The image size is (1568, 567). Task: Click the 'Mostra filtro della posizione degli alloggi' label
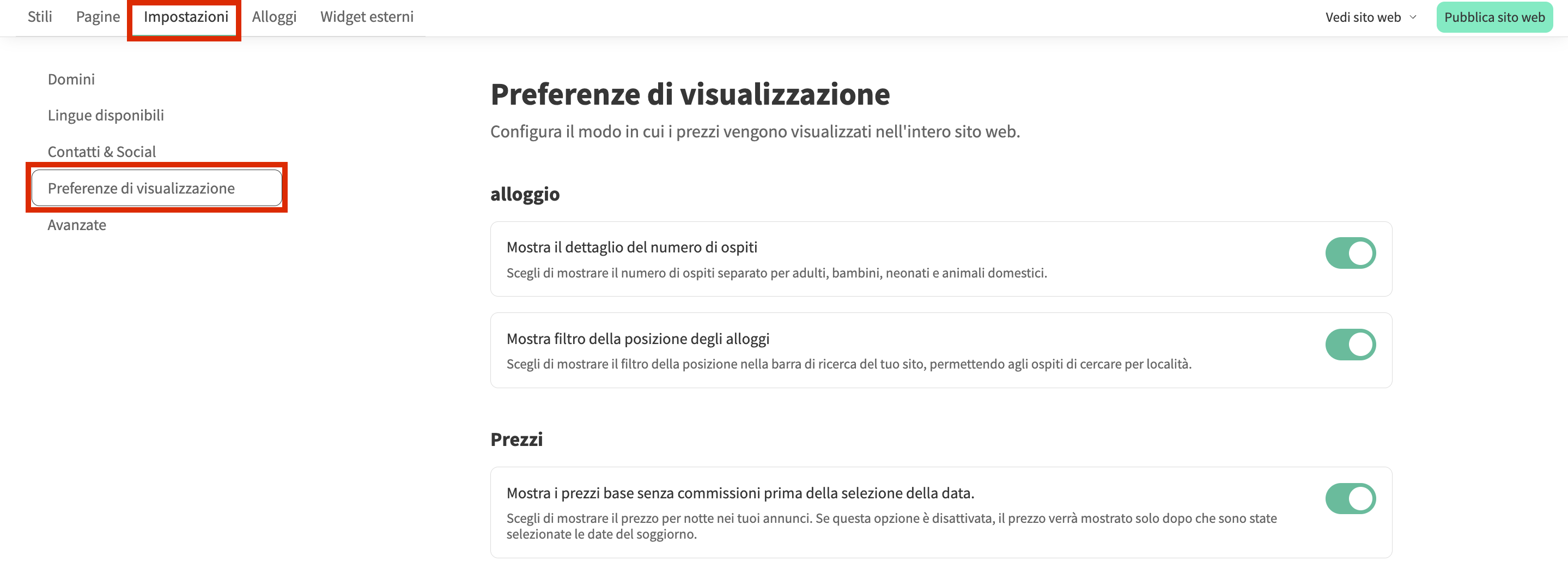(638, 339)
